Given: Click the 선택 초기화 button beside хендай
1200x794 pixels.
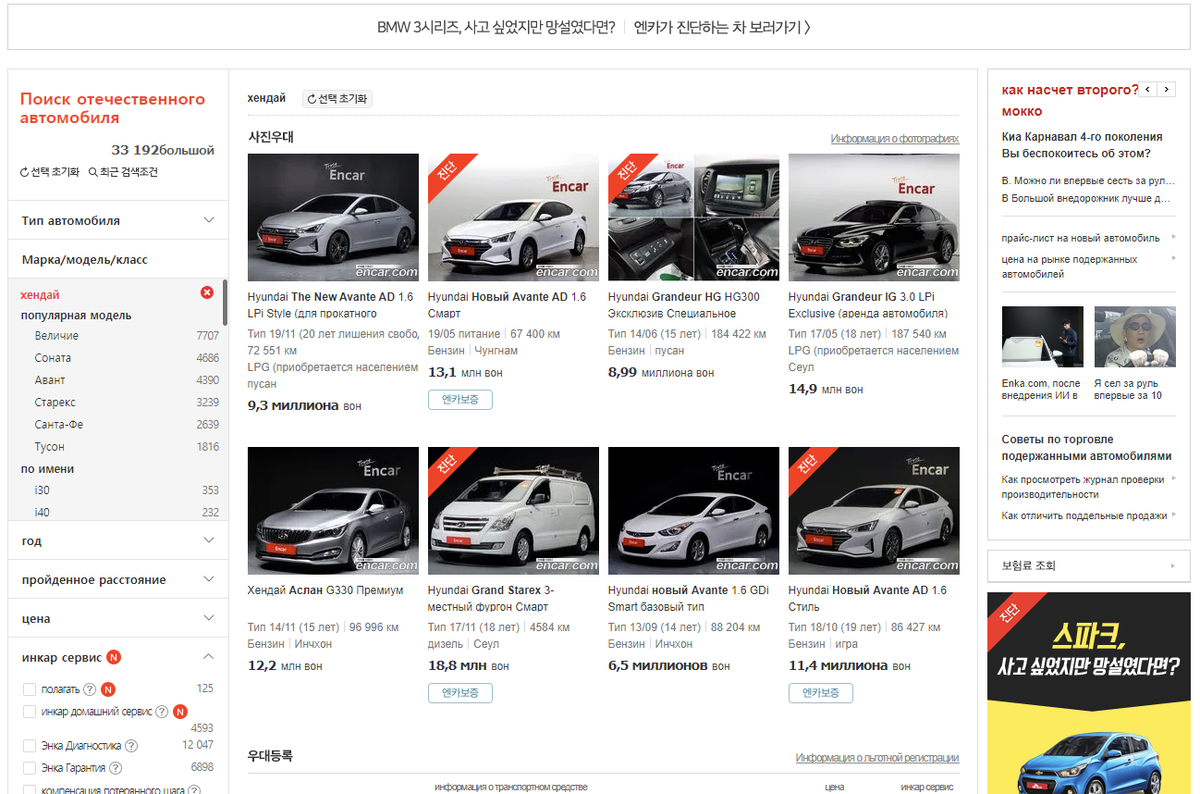Looking at the screenshot, I should (337, 99).
